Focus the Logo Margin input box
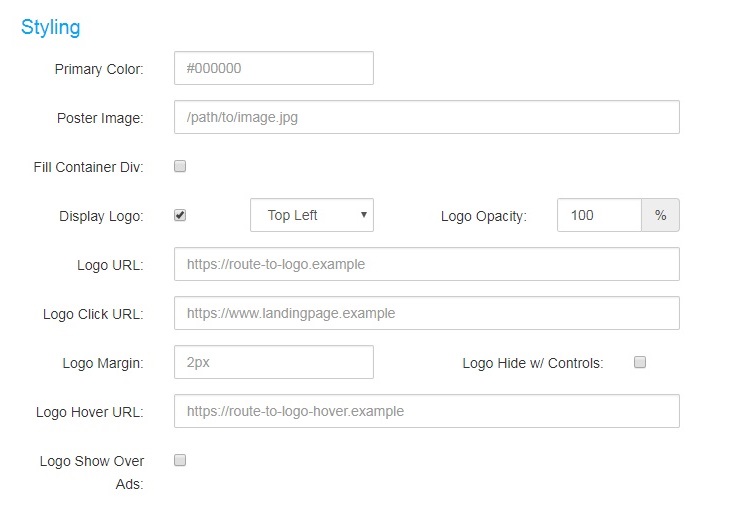 [274, 362]
